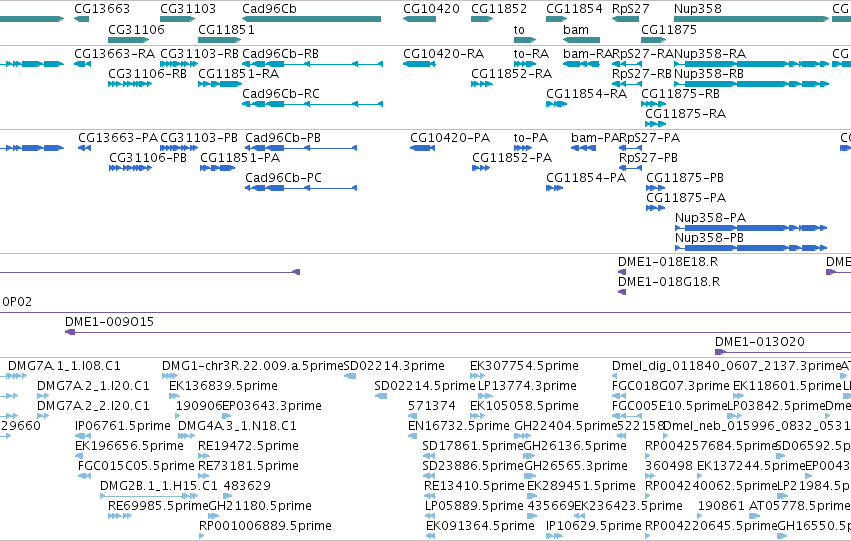Select the CG13663 gene label
Image resolution: width=851 pixels, height=541 pixels.
point(102,9)
